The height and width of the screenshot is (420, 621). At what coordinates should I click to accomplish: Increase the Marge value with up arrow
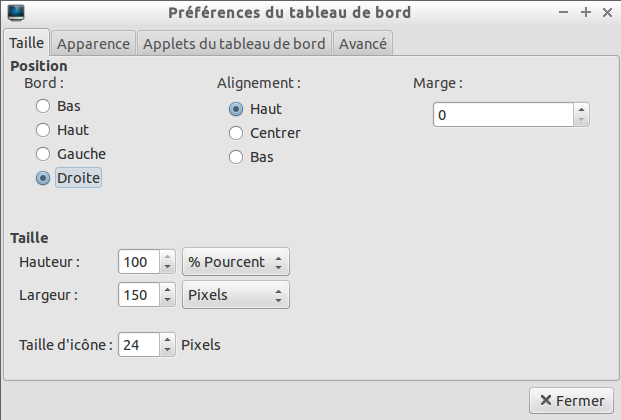pyautogui.click(x=581, y=110)
